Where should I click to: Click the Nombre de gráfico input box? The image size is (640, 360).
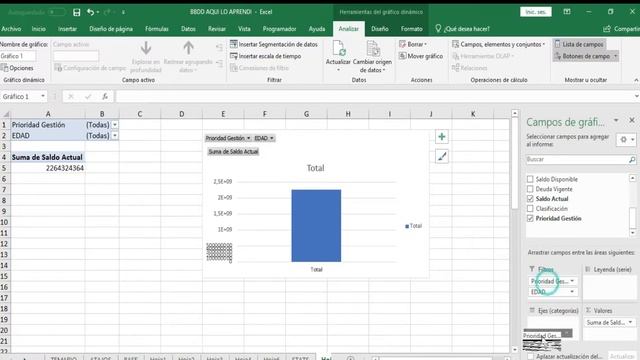[18, 56]
